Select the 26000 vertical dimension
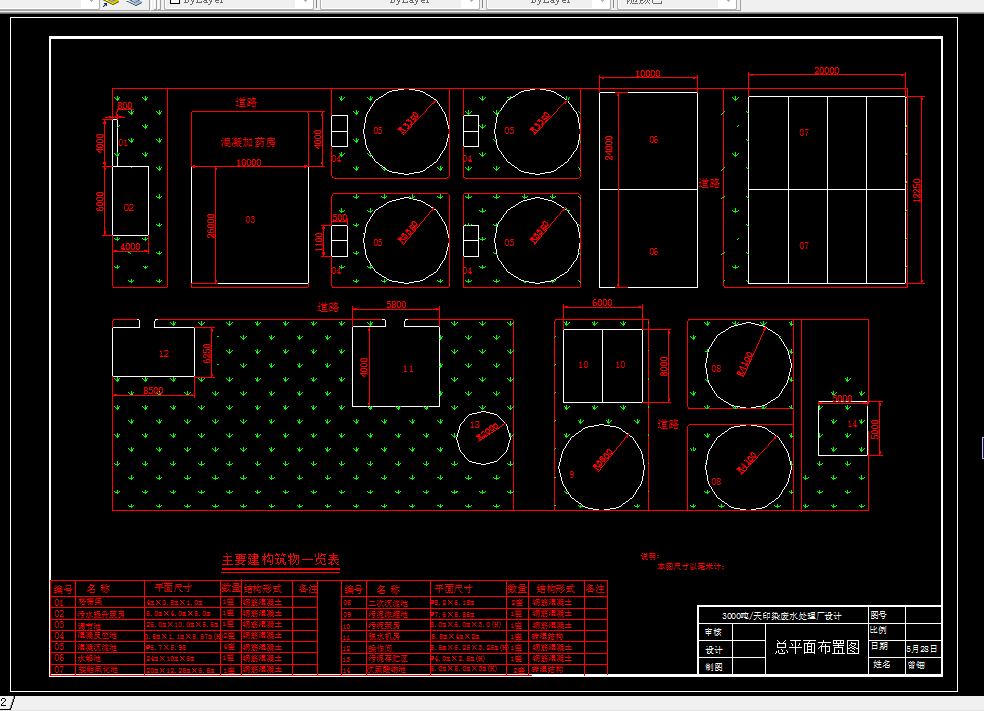 211,226
